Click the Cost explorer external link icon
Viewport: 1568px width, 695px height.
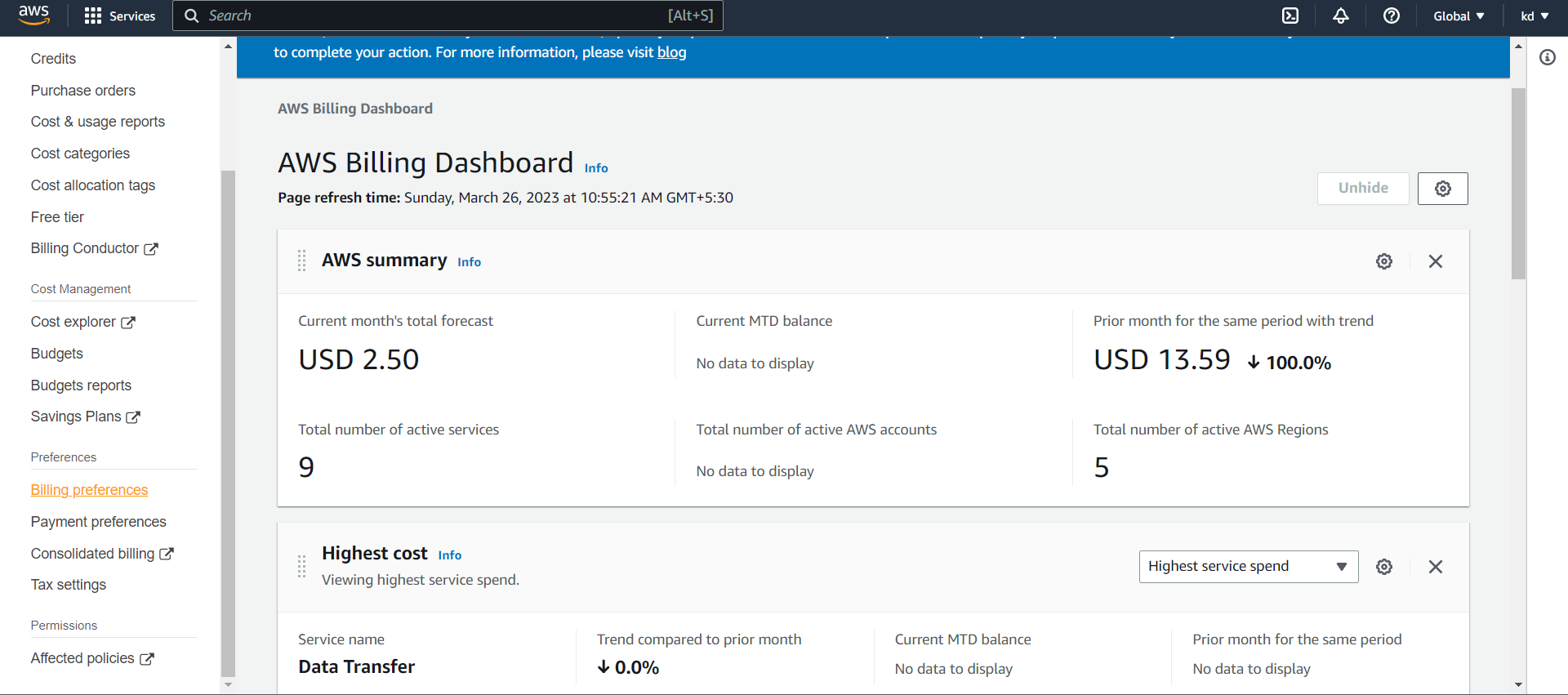click(128, 323)
